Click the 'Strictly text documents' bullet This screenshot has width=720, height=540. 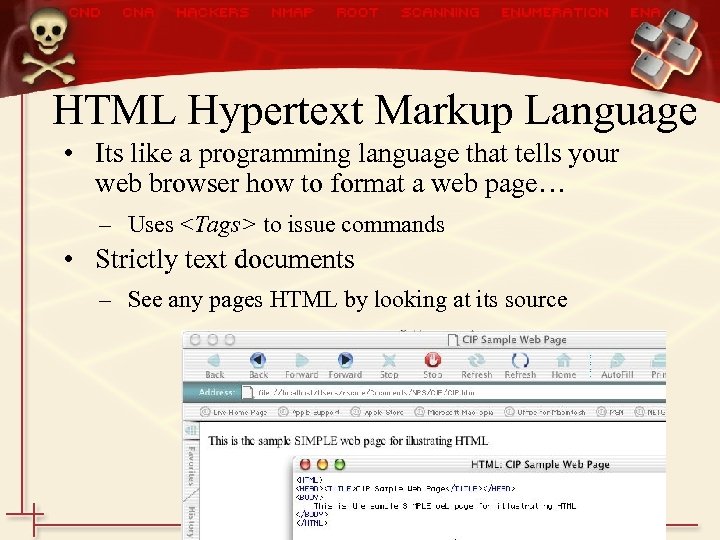pos(225,259)
